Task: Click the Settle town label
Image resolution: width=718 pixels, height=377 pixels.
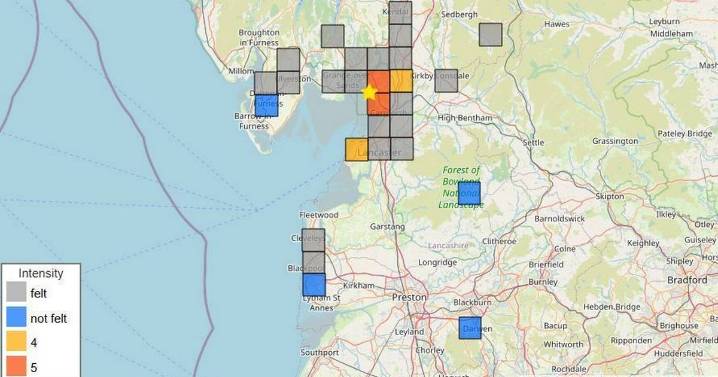Action: point(533,142)
